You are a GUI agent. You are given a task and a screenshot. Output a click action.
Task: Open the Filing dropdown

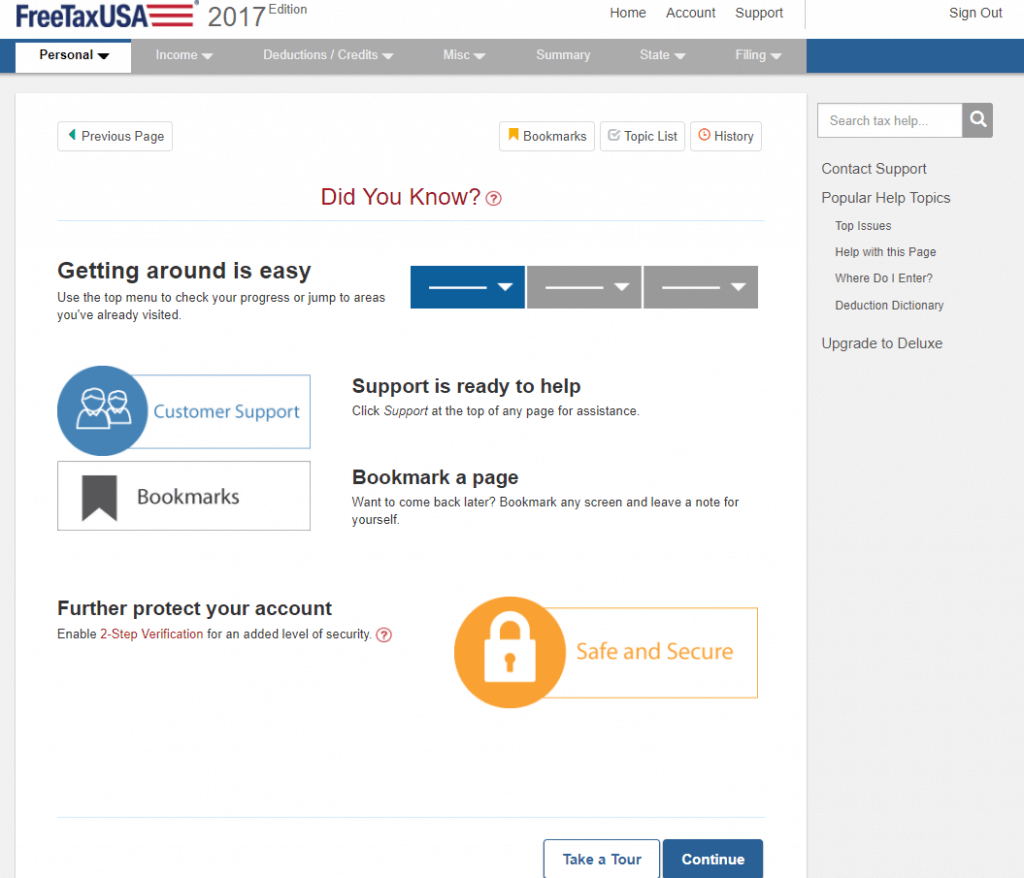coord(758,55)
